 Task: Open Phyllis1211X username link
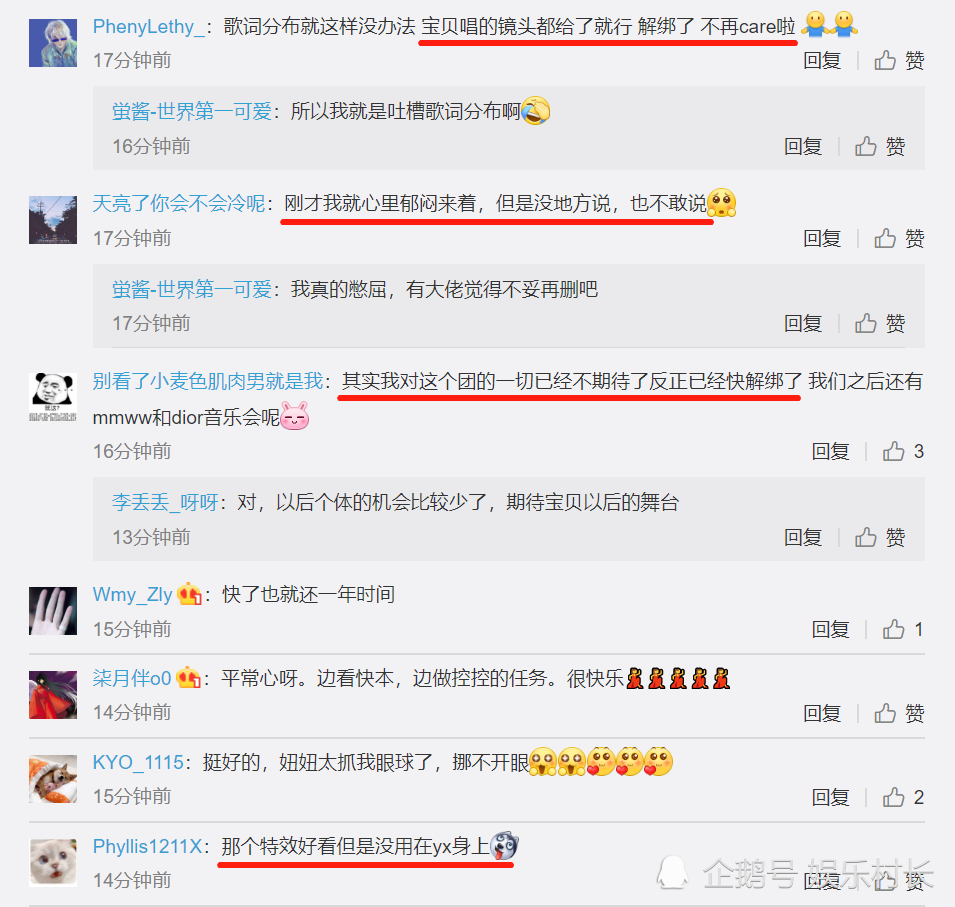(147, 846)
